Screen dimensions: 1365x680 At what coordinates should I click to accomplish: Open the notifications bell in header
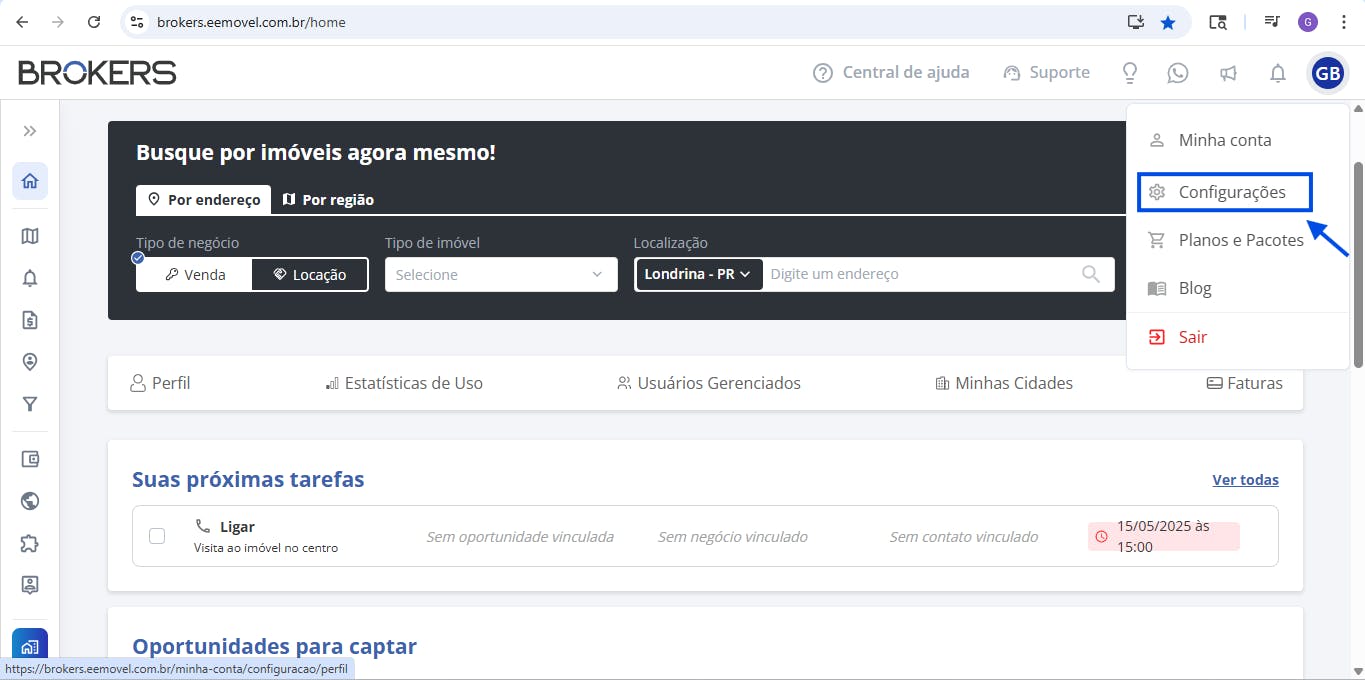[1278, 73]
